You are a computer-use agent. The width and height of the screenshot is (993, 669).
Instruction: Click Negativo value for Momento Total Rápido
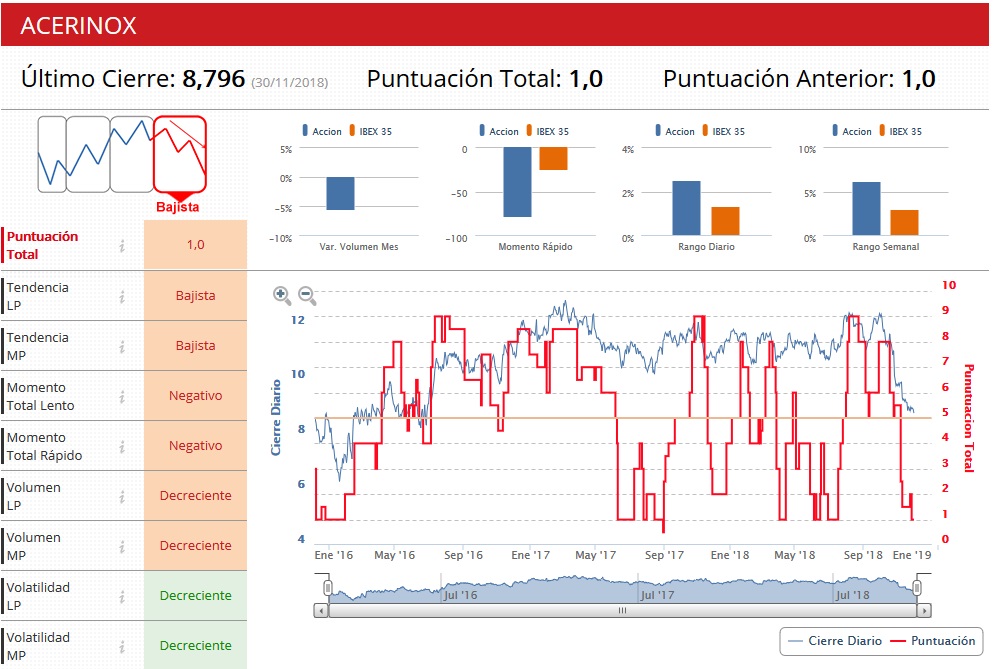(x=195, y=445)
